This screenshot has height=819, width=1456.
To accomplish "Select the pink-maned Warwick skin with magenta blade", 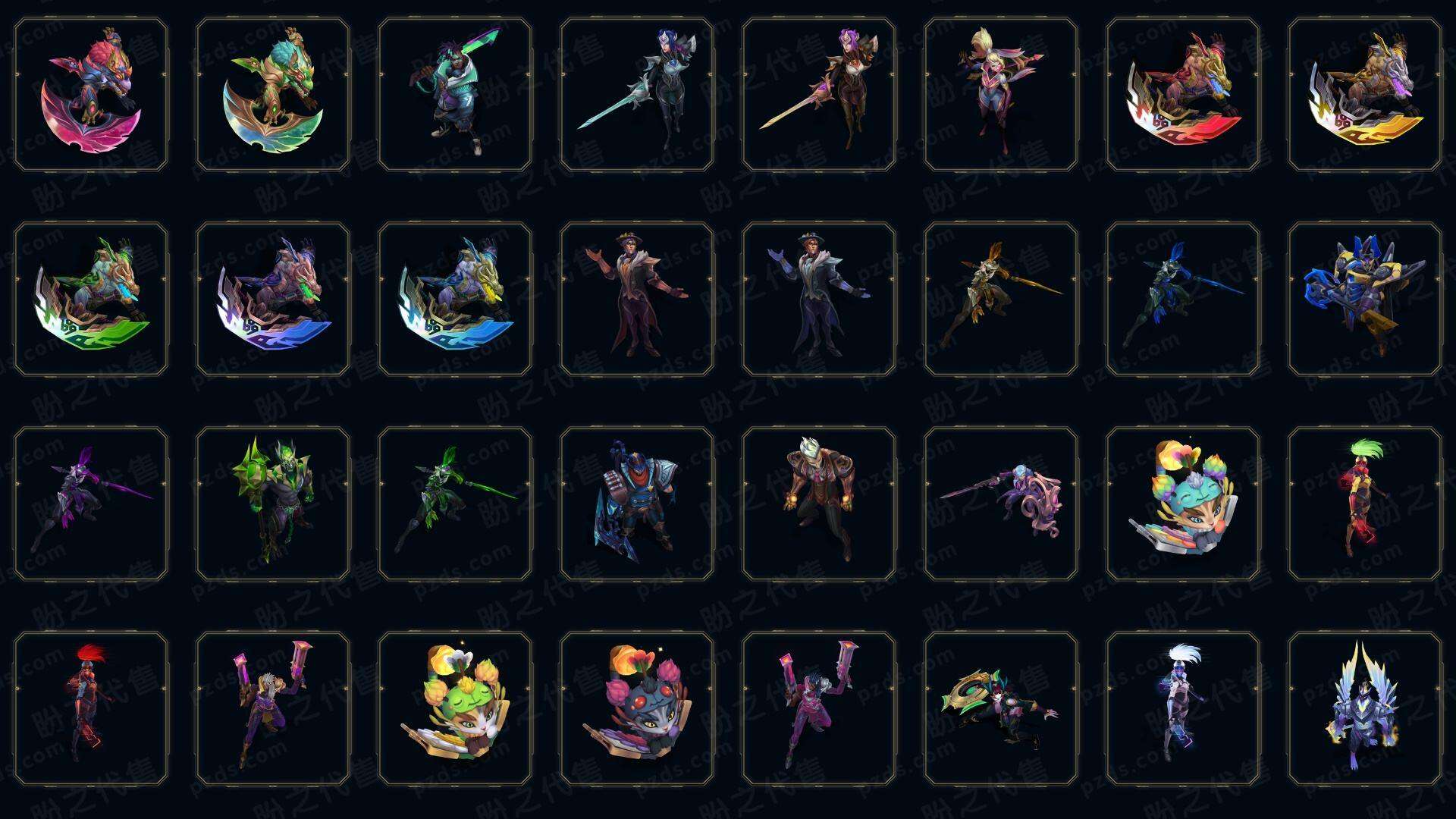I will tap(91, 95).
